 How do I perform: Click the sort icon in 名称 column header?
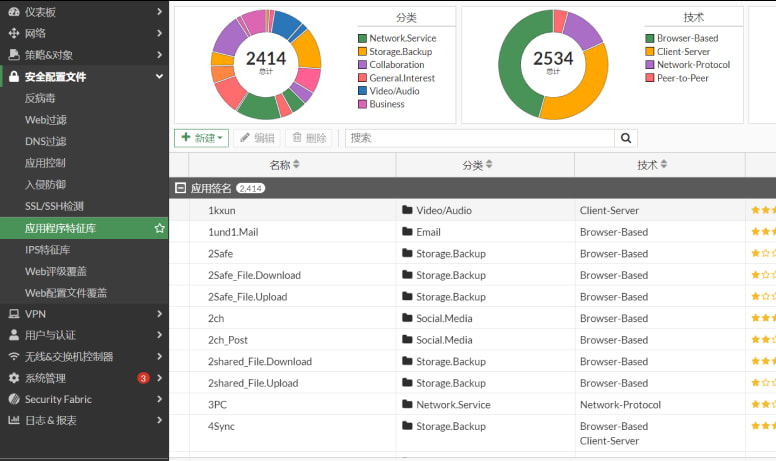tap(296, 165)
